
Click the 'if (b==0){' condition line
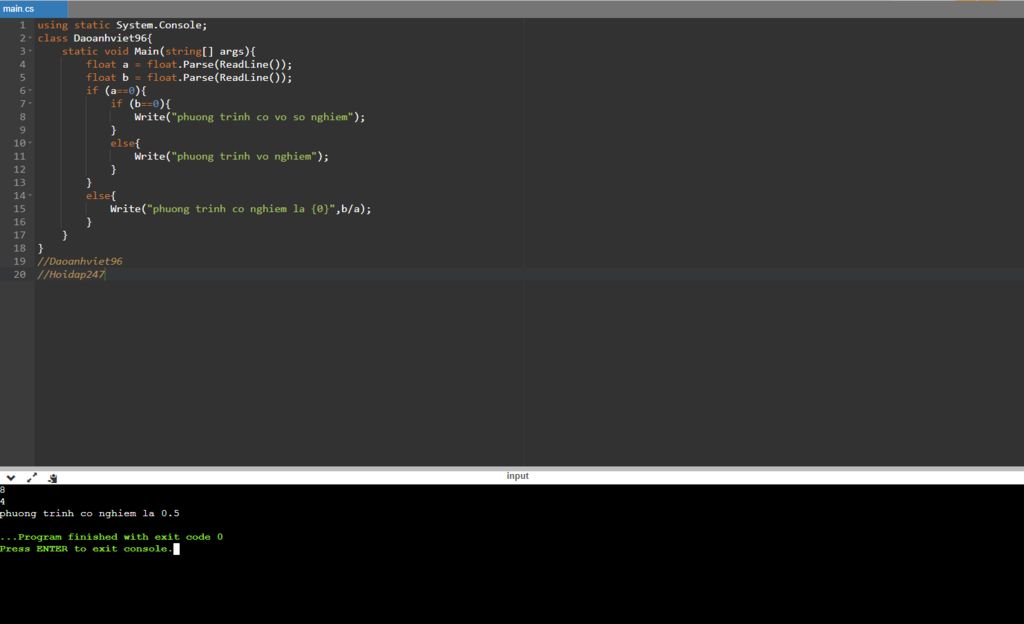click(x=140, y=104)
